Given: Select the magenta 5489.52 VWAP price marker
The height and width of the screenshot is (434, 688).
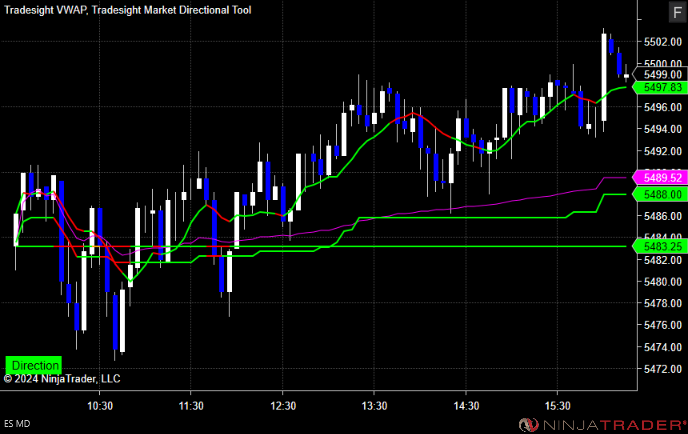Looking at the screenshot, I should 662,178.
